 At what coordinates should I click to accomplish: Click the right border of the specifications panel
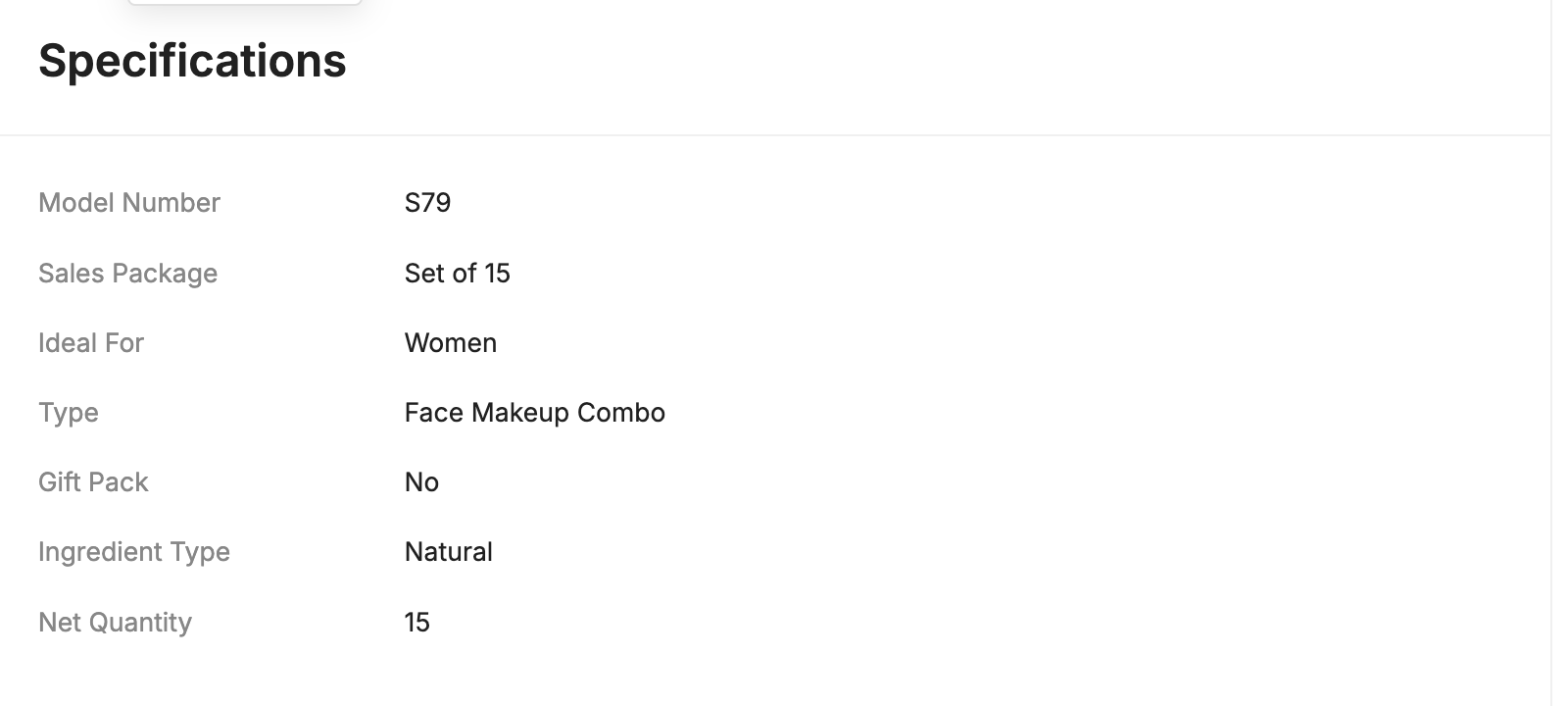(x=1551, y=353)
